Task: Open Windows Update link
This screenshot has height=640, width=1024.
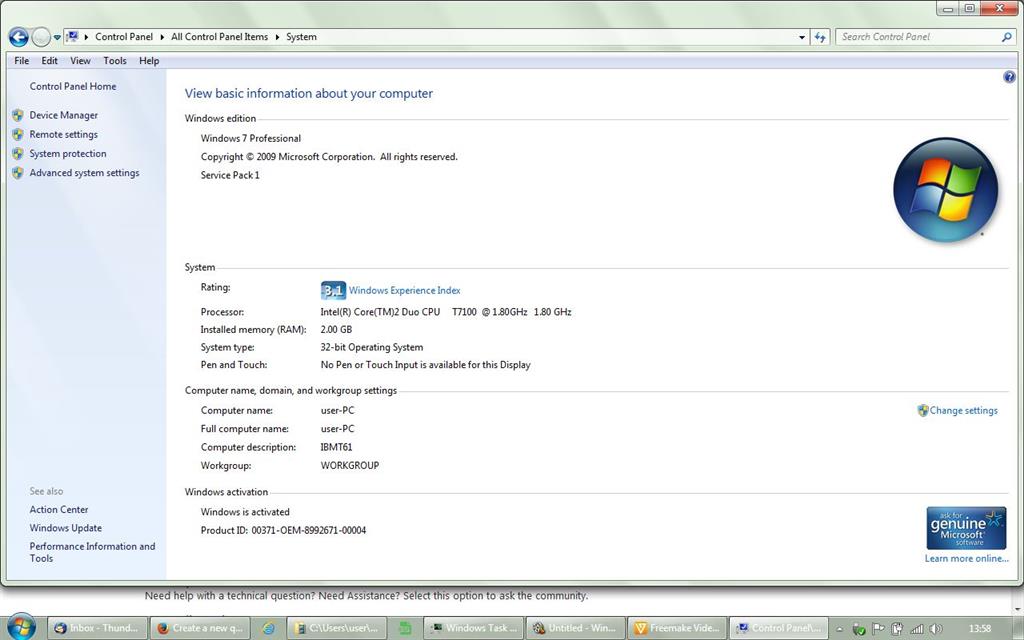Action: [65, 528]
